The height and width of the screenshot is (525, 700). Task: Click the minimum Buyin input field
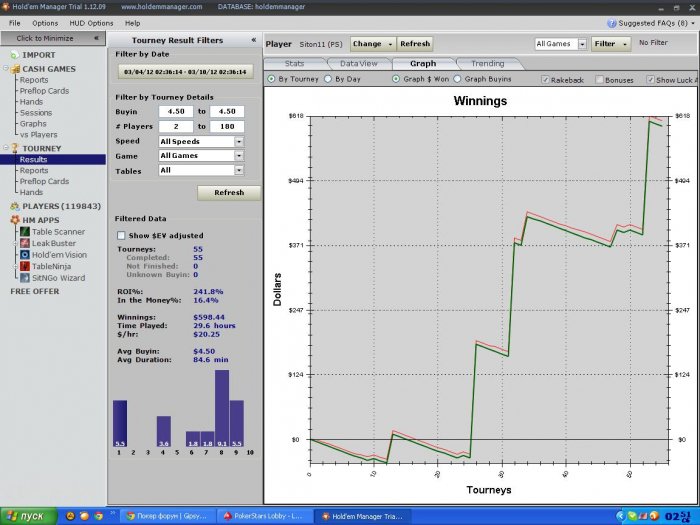point(175,112)
